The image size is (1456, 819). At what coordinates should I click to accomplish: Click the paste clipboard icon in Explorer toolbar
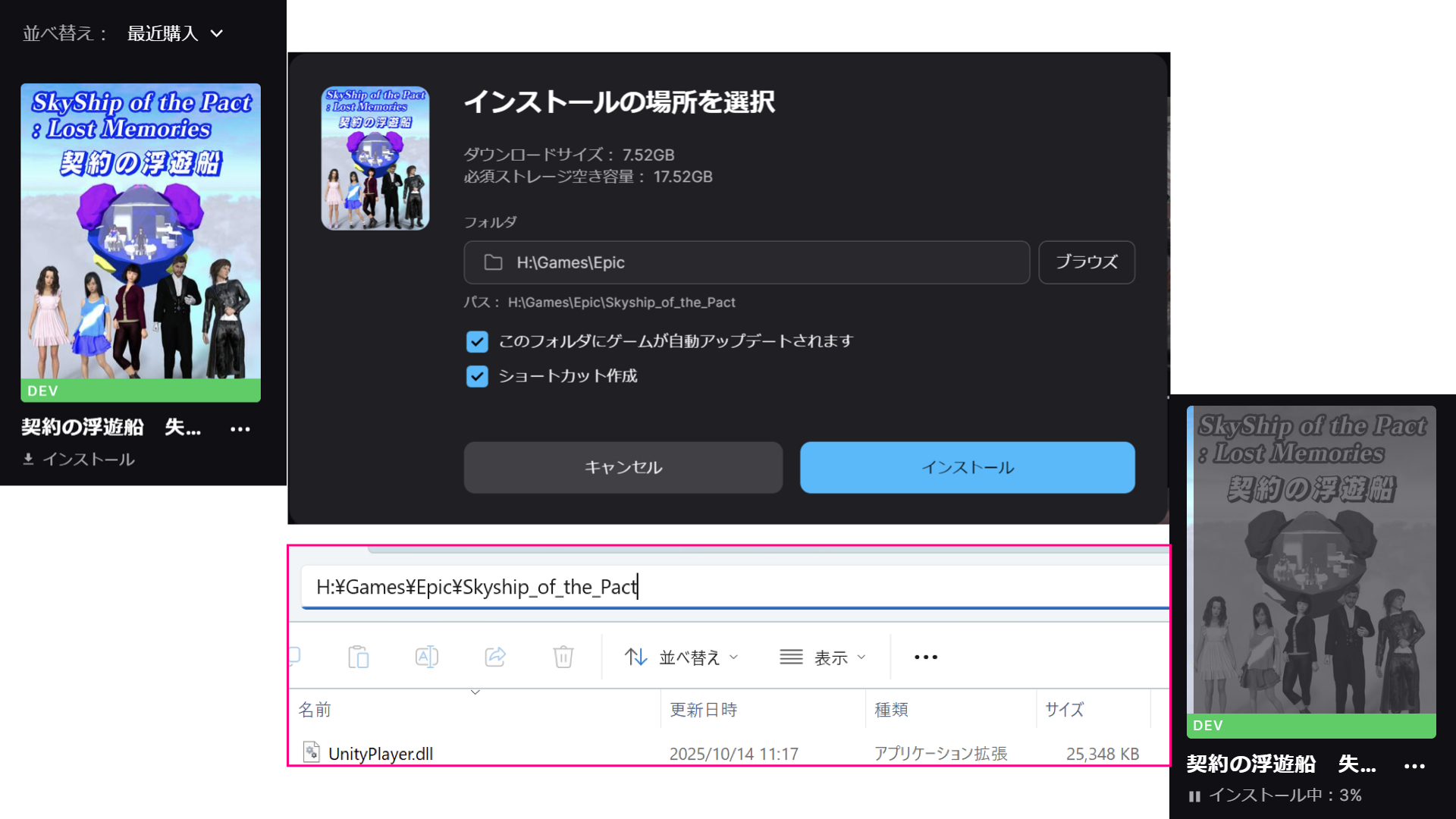(x=358, y=657)
